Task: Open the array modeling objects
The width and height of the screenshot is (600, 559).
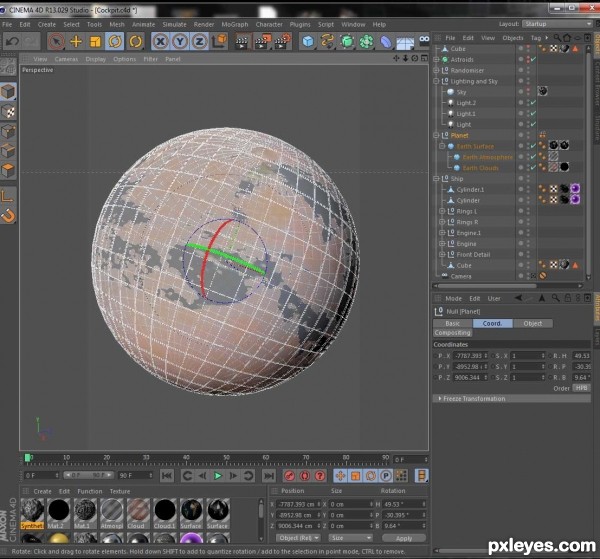Action: coord(366,41)
